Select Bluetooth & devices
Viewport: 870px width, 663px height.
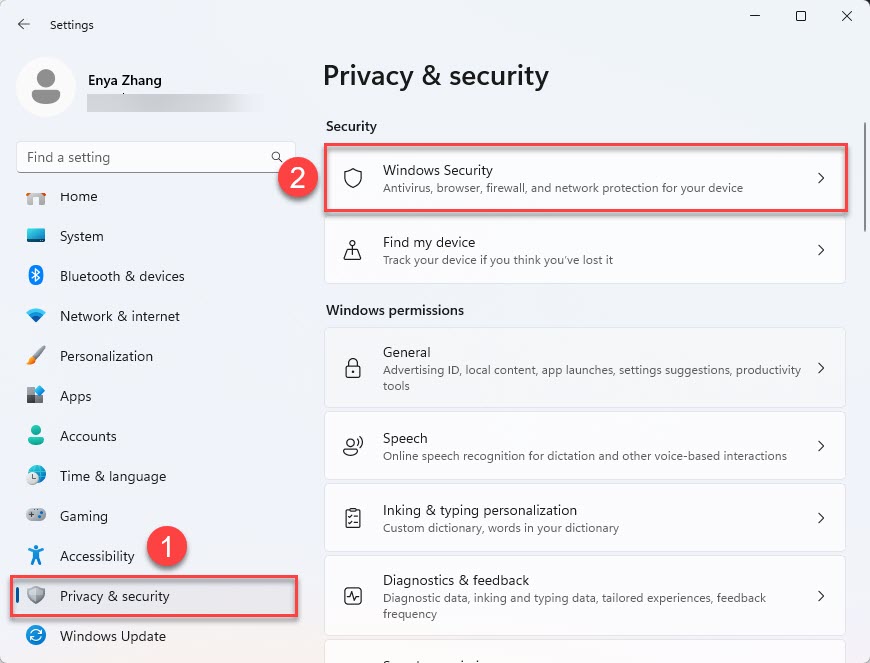point(122,276)
